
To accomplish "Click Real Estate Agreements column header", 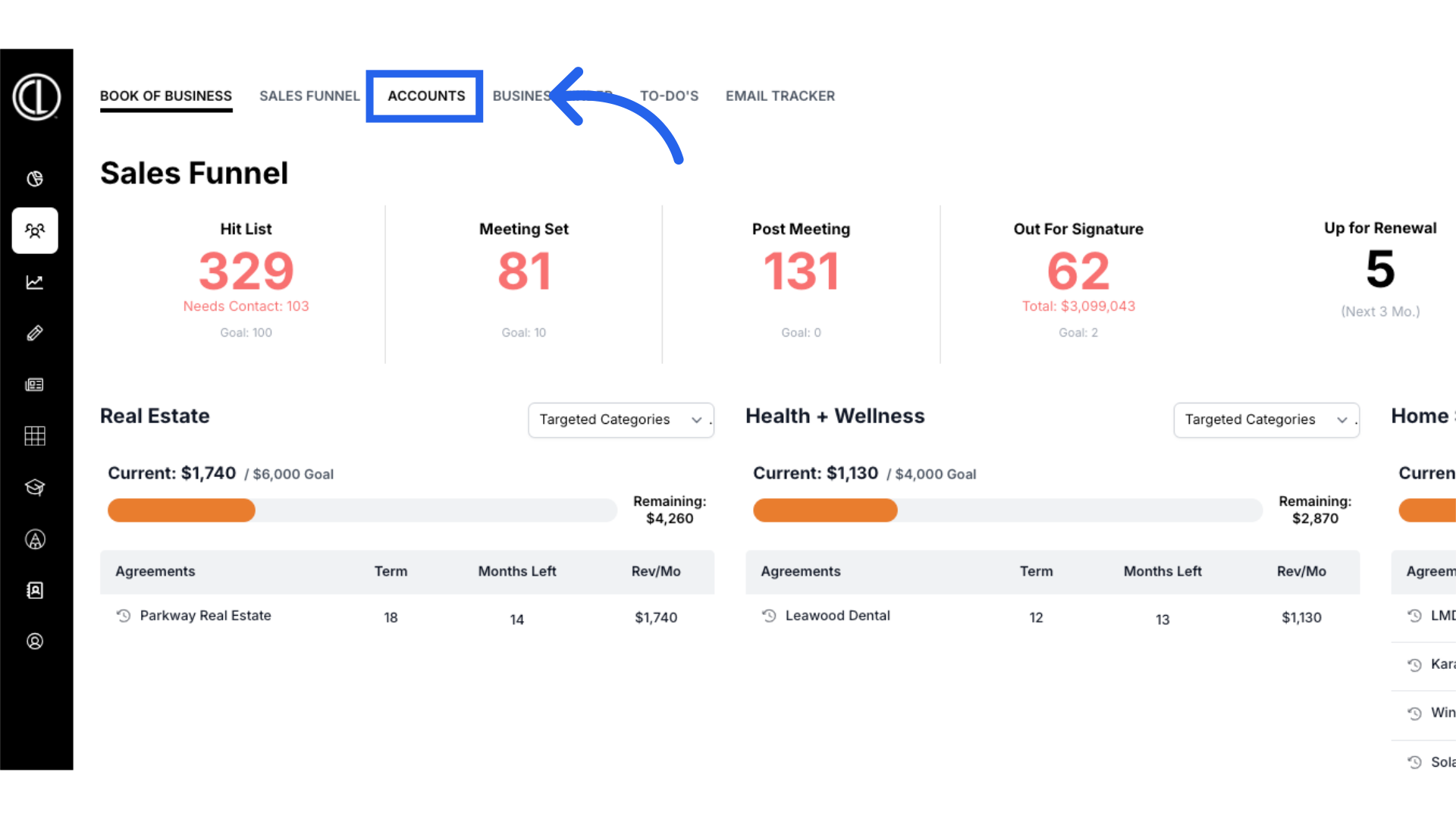I will point(155,572).
